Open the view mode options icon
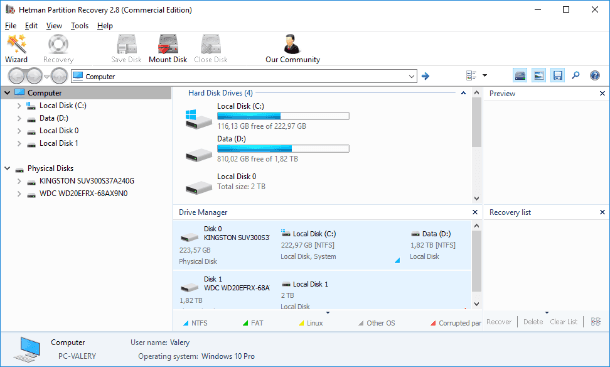This screenshot has height=367, width=610. 471,76
